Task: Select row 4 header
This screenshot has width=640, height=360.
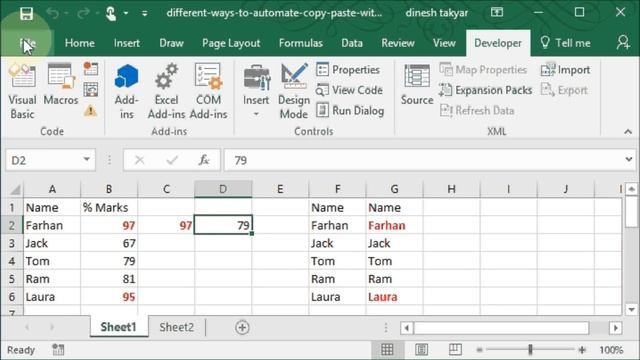Action: click(x=11, y=261)
